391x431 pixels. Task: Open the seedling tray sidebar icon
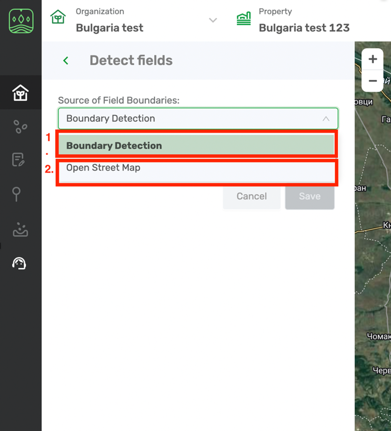tap(20, 229)
